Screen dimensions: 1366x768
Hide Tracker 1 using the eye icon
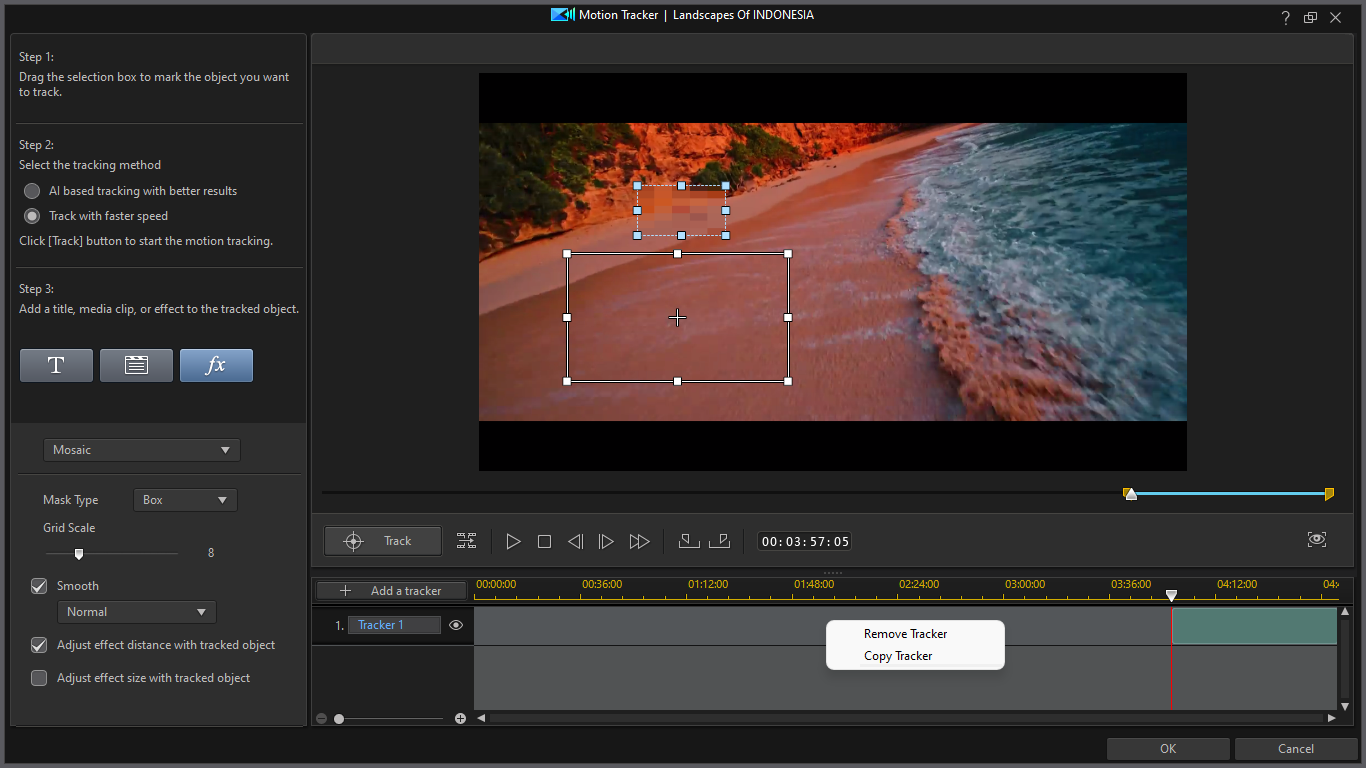[x=456, y=625]
